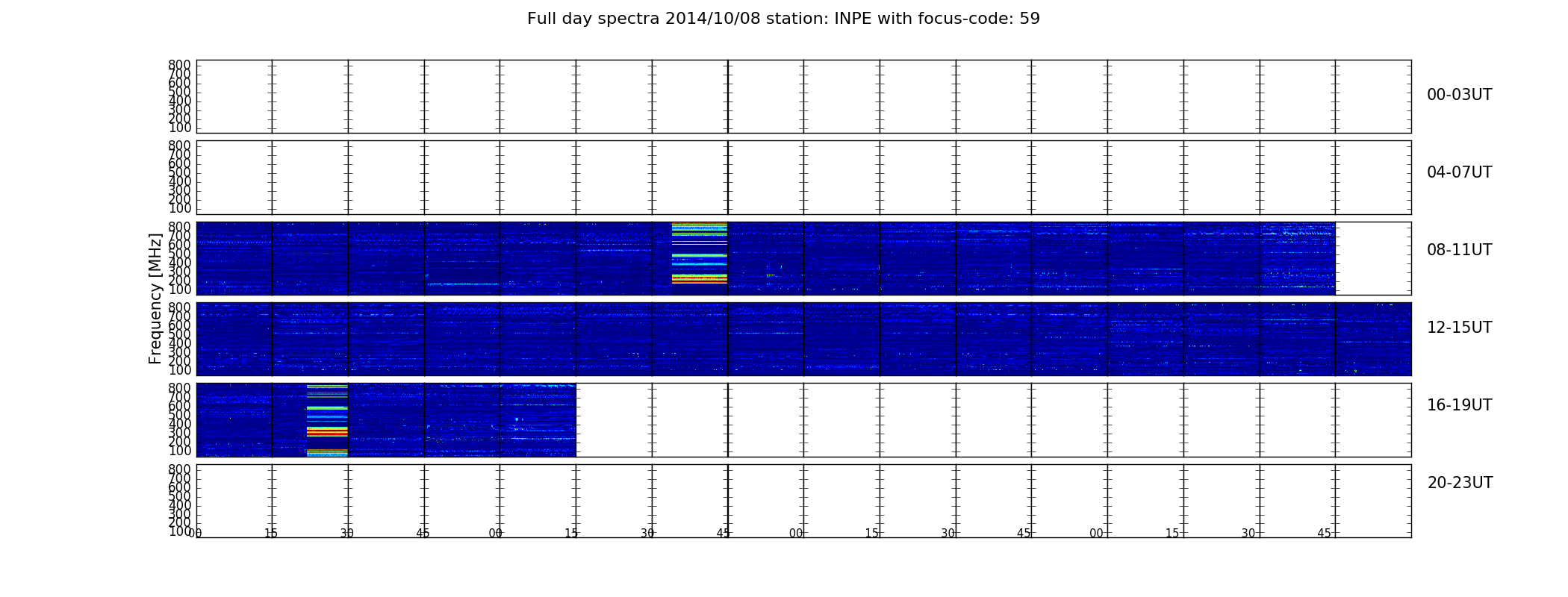This screenshot has width=1568, height=597.
Task: Select the "08-11UT" row label
Action: click(x=1459, y=250)
